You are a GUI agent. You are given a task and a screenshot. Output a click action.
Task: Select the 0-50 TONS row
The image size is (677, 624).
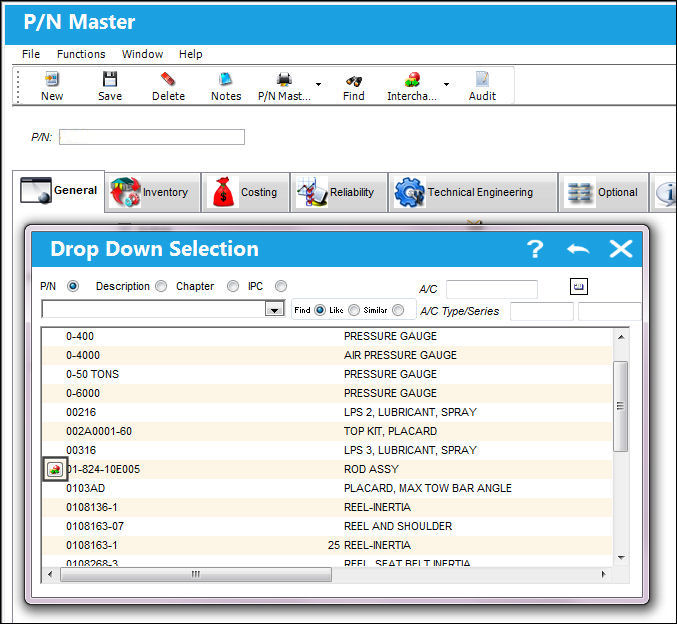click(x=327, y=374)
